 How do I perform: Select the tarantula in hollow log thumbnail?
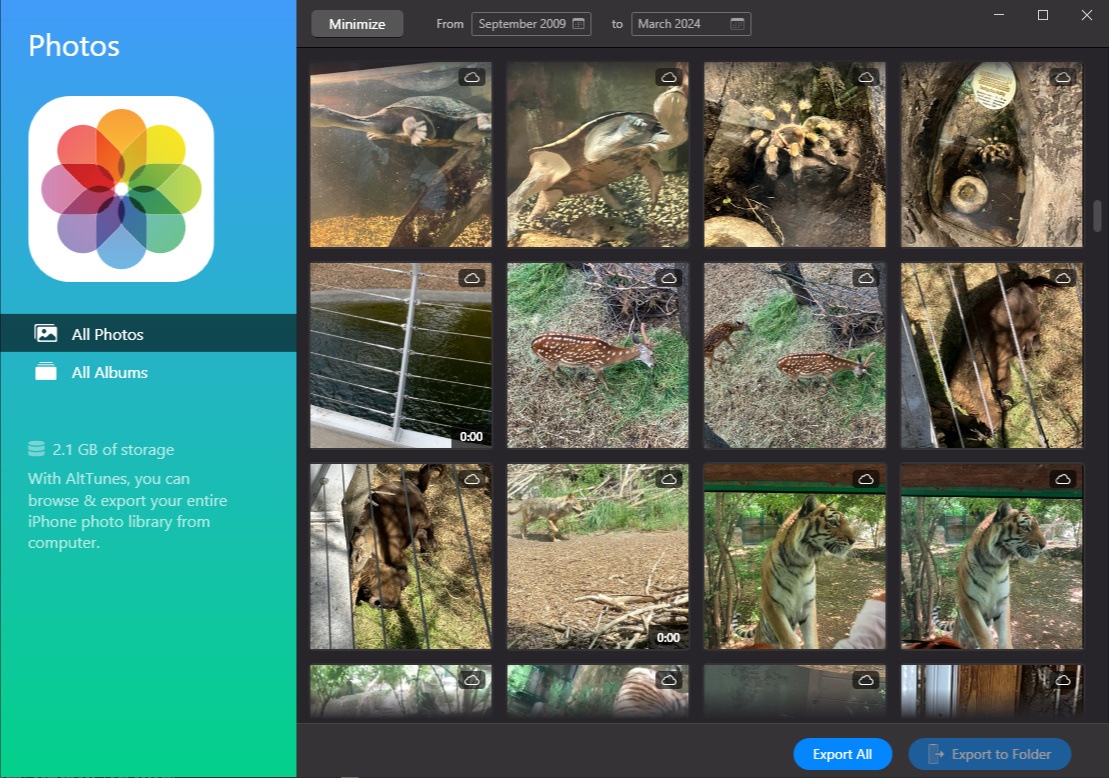click(992, 154)
